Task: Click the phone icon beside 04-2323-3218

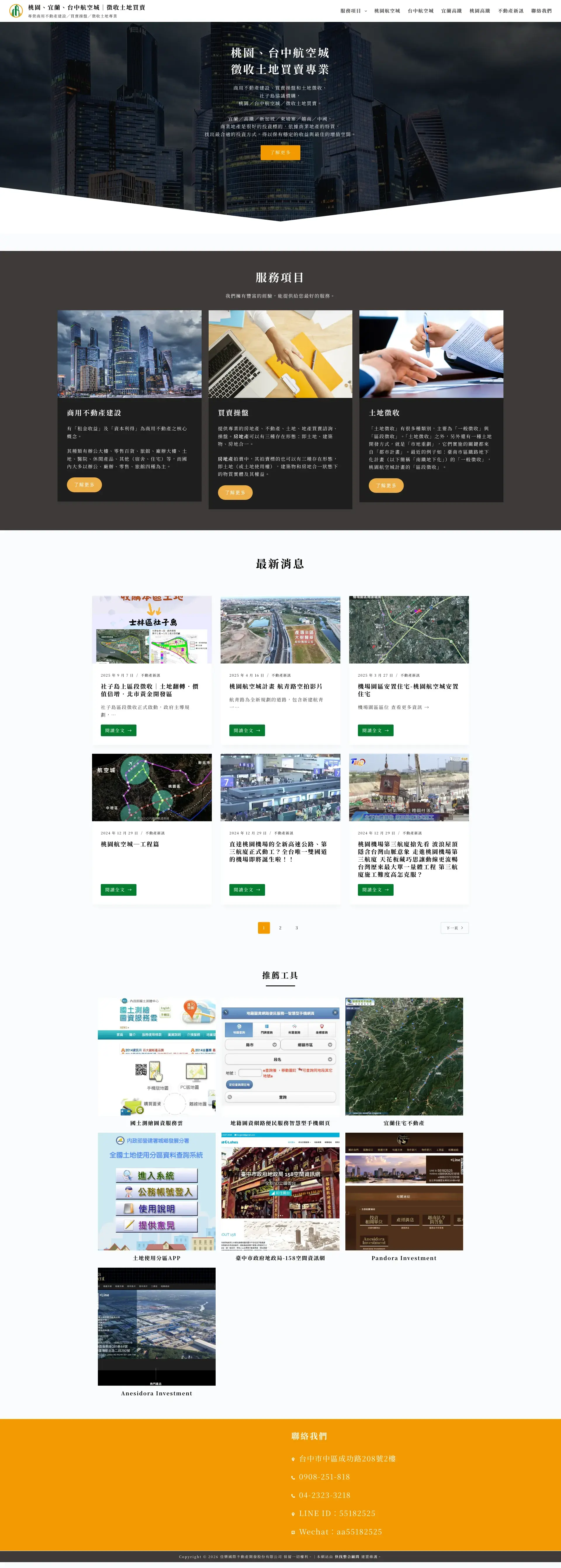Action: point(293,1496)
